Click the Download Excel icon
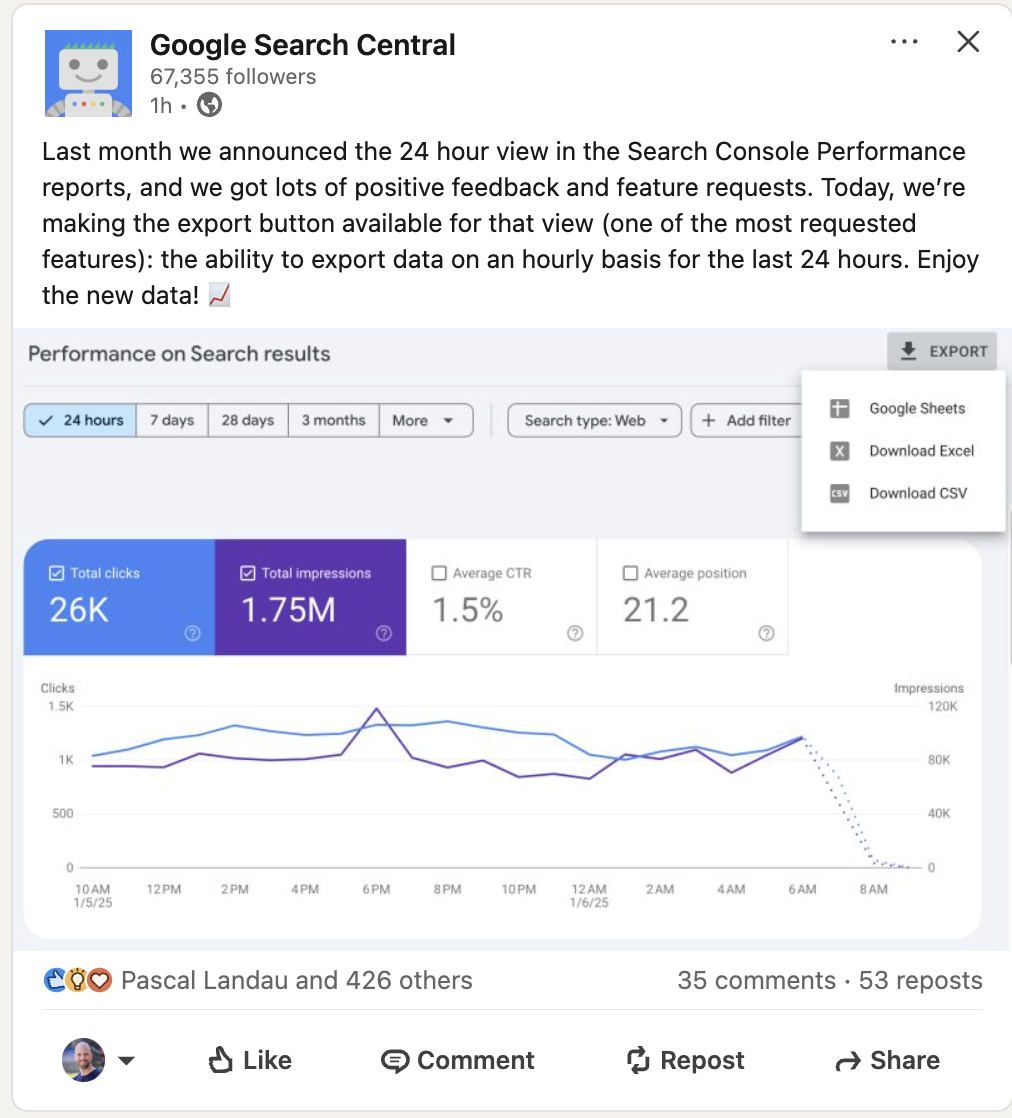This screenshot has width=1012, height=1118. coord(838,450)
